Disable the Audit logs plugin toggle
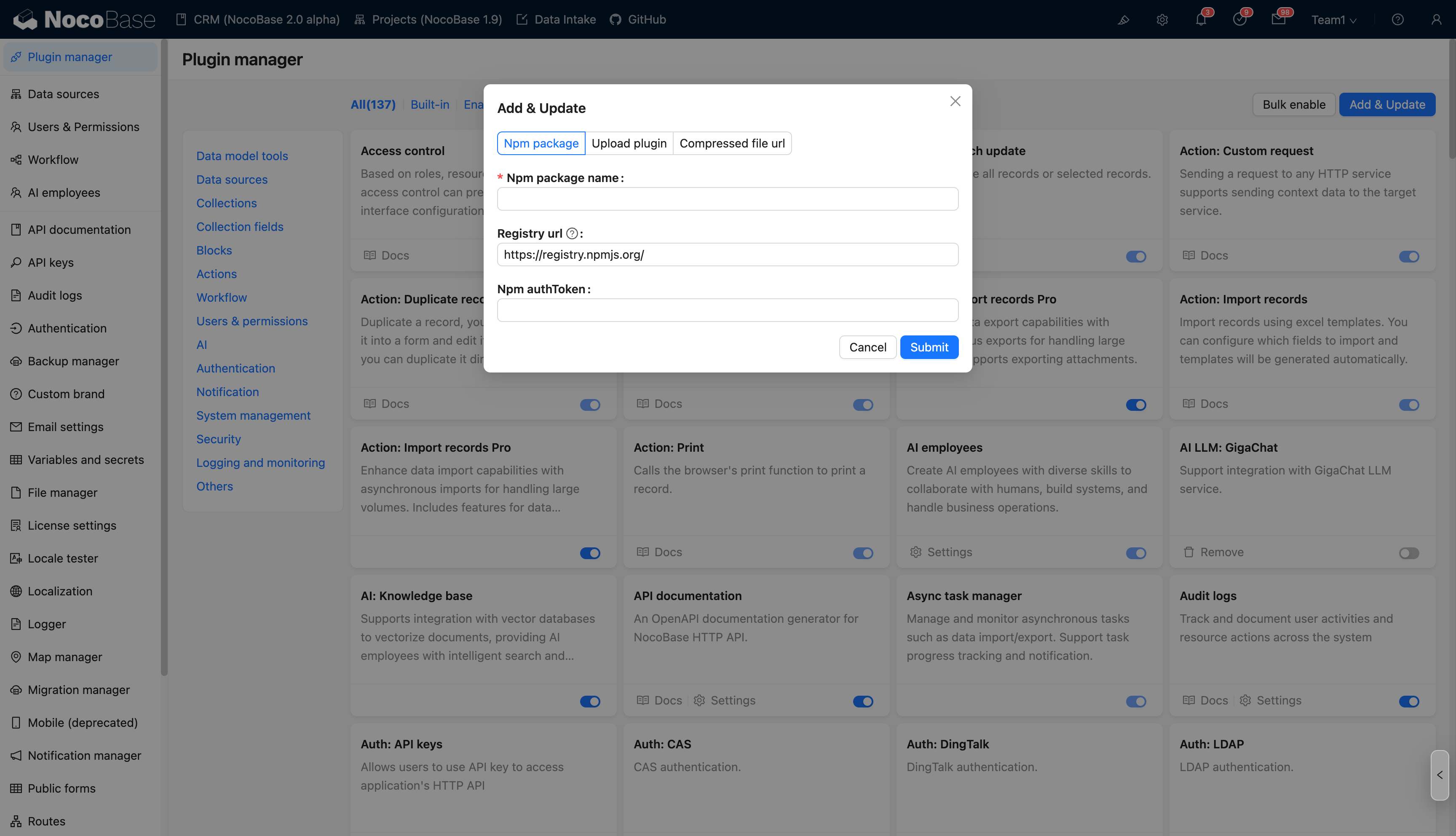 [1408, 701]
